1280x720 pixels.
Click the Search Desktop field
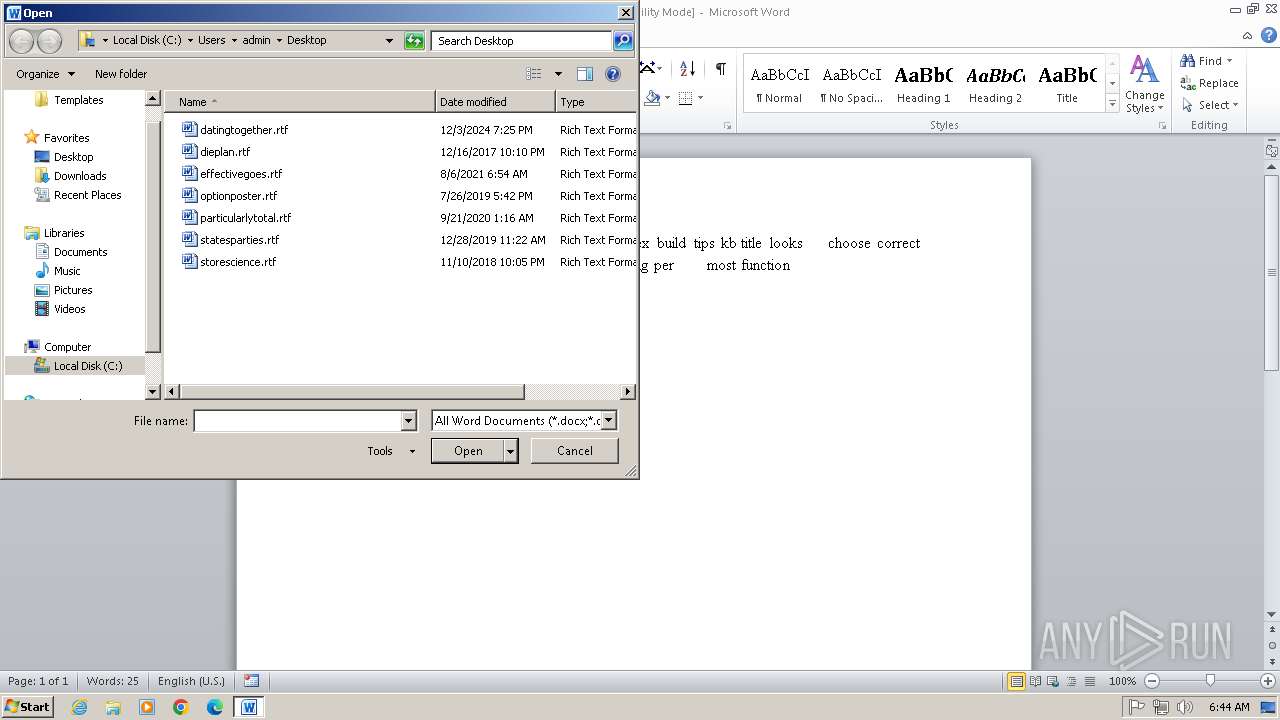tap(522, 41)
